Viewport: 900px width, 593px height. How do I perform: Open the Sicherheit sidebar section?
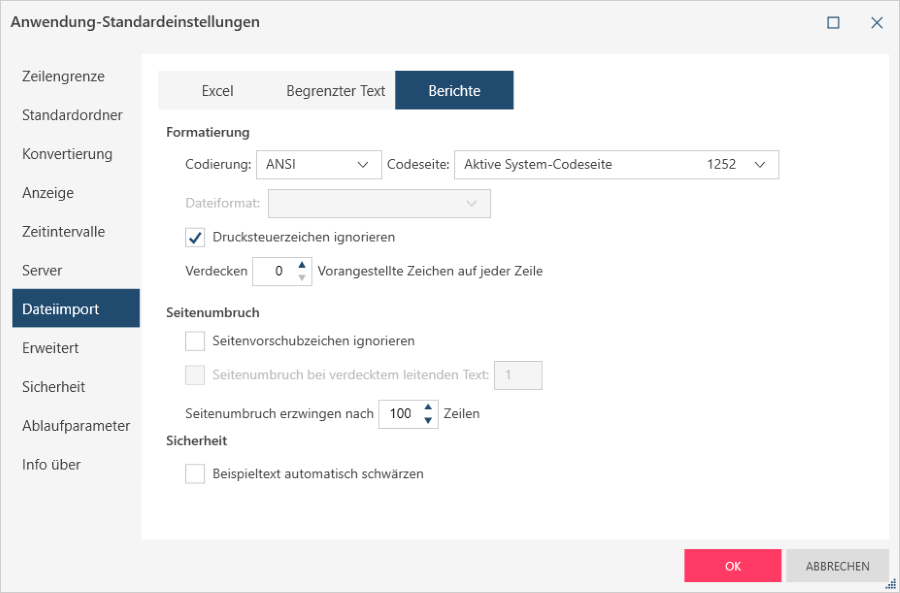53,387
